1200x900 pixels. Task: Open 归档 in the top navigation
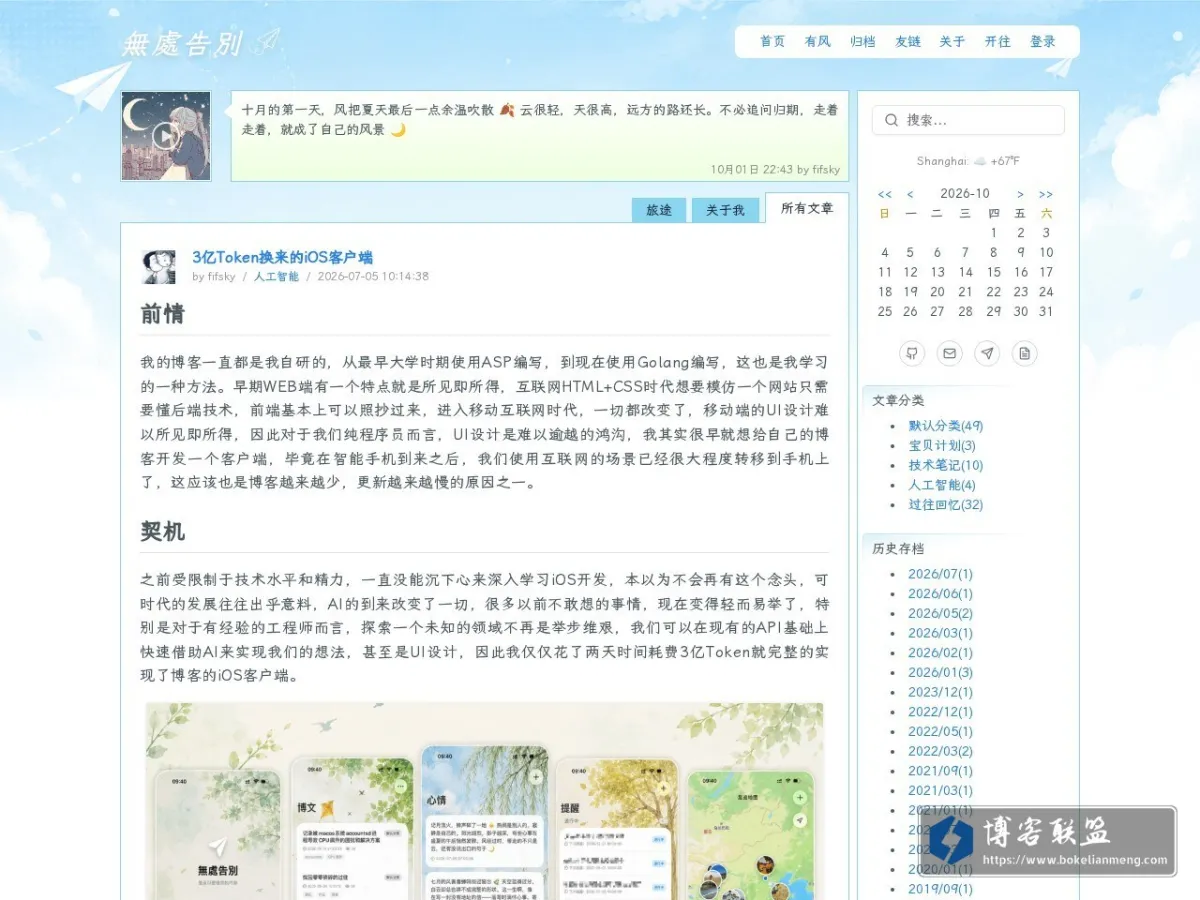click(x=862, y=41)
